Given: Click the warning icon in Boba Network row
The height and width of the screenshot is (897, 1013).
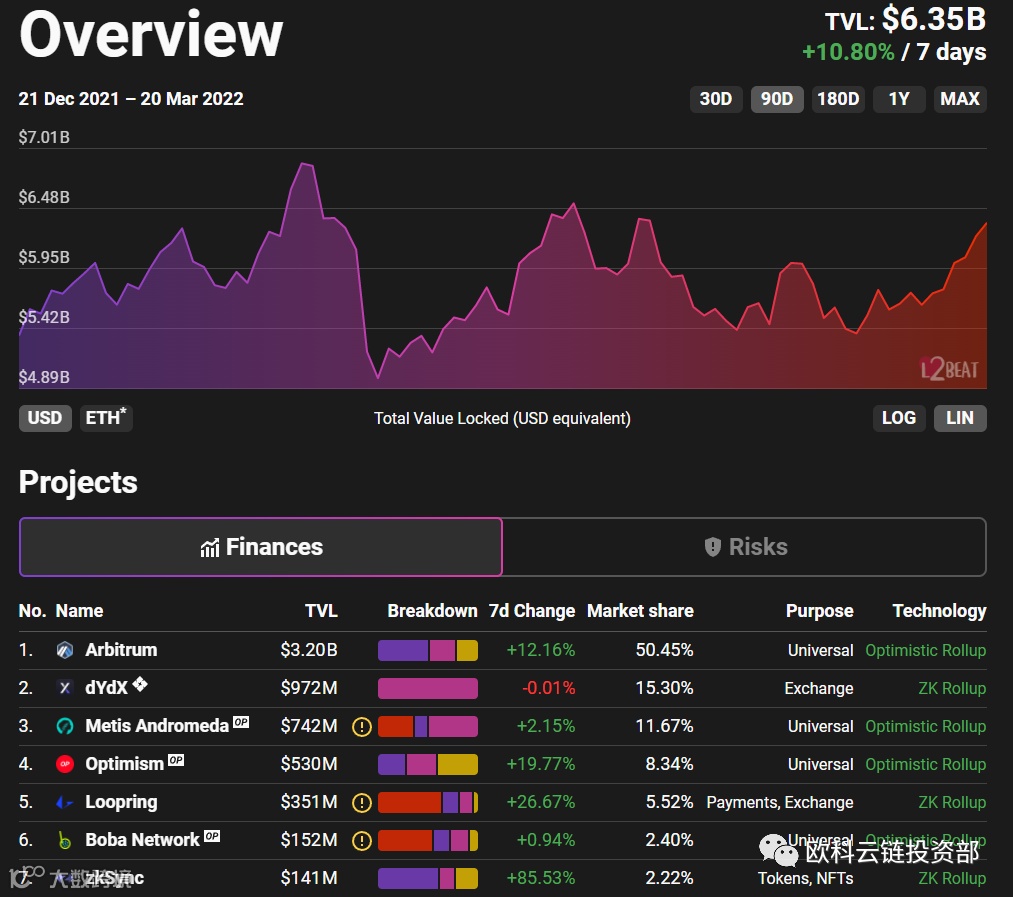Looking at the screenshot, I should pos(362,841).
